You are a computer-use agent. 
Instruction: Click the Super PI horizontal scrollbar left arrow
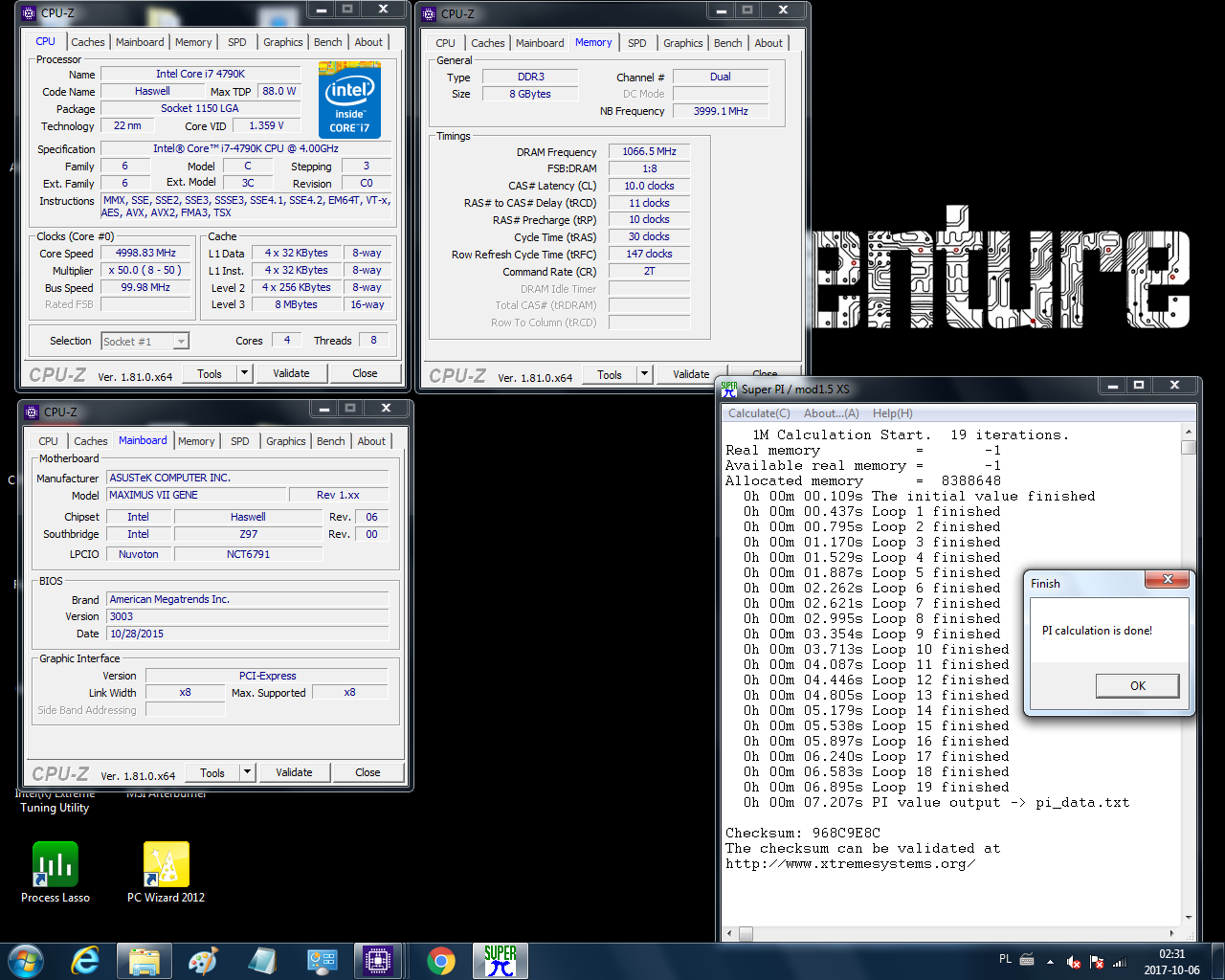(x=729, y=933)
